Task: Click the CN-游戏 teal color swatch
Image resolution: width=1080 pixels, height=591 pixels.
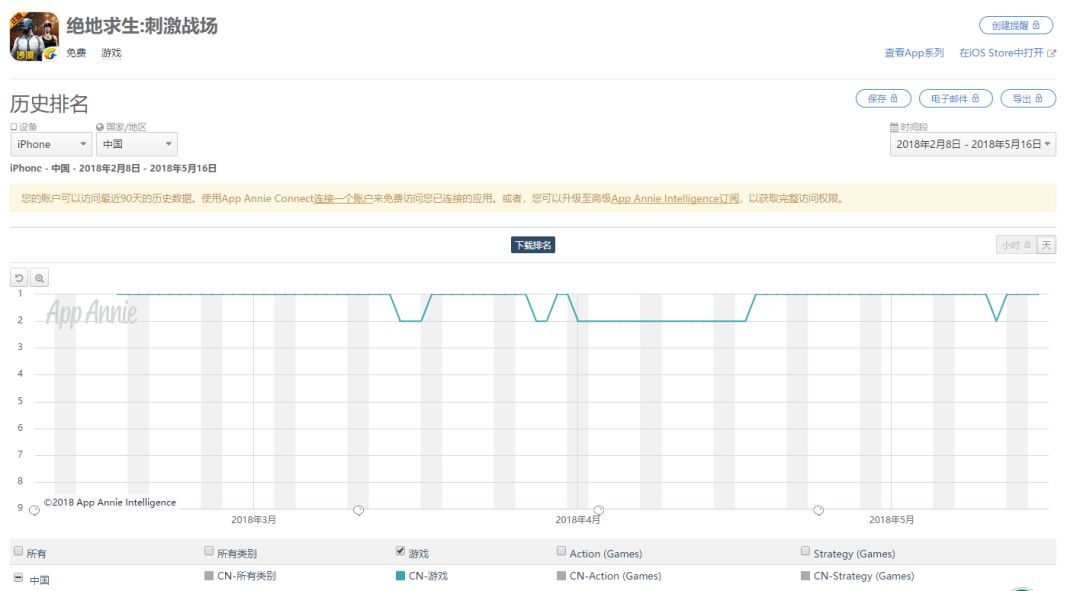Action: coord(400,576)
